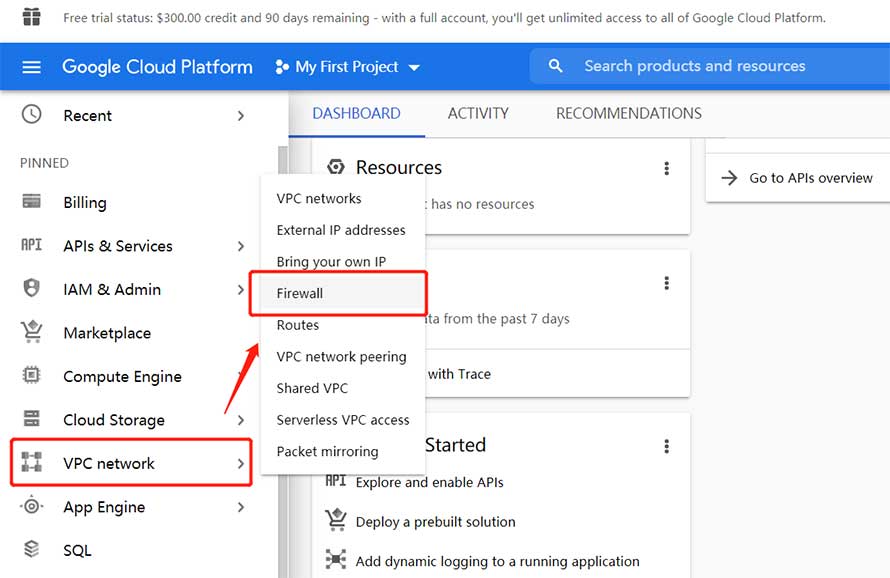Click the Go to APIs overview arrow icon
This screenshot has width=890, height=578.
729,178
